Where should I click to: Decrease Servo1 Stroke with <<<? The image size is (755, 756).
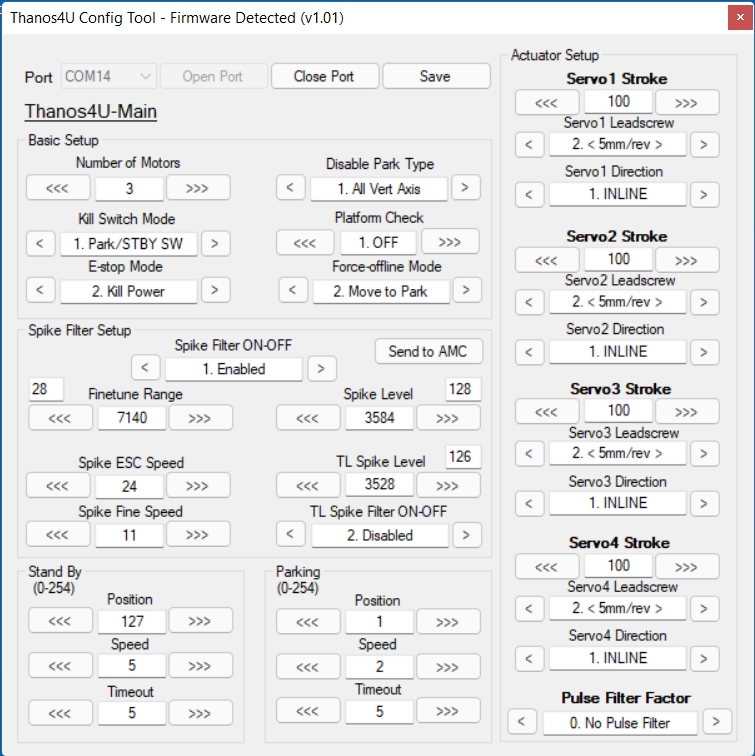(547, 102)
